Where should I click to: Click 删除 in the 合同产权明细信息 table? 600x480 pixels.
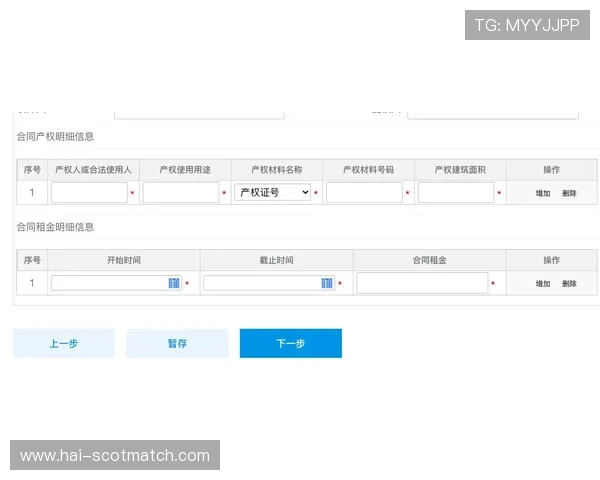tap(569, 193)
